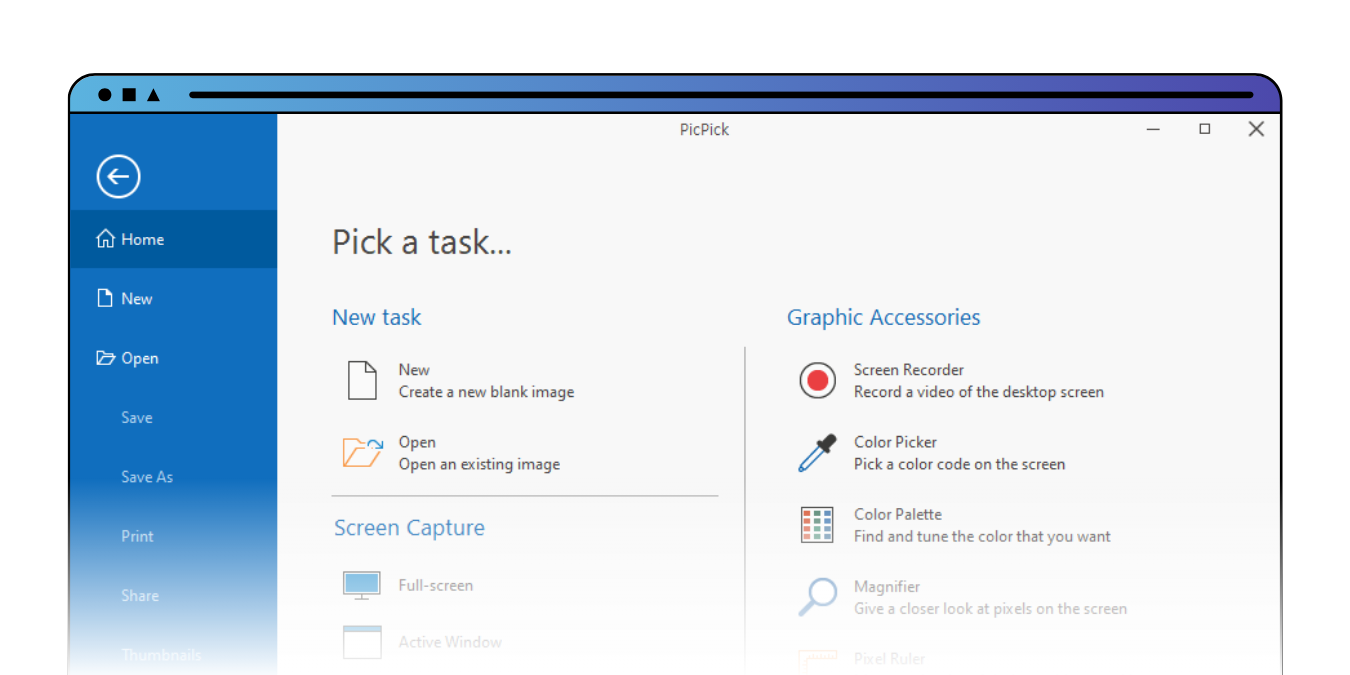Select Open in the left sidebar
The width and height of the screenshot is (1350, 675).
click(139, 358)
